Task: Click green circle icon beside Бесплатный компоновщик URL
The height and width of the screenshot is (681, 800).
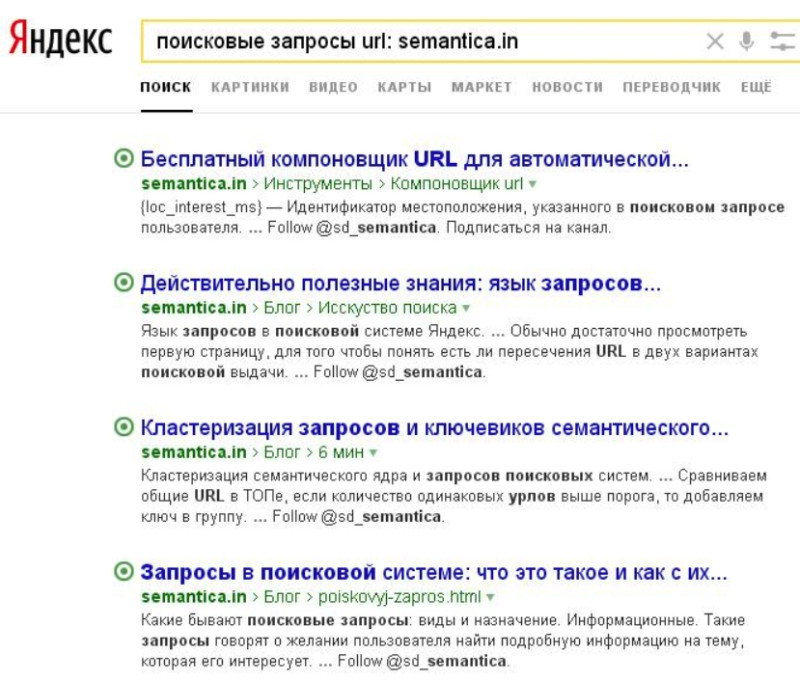Action: tap(123, 158)
